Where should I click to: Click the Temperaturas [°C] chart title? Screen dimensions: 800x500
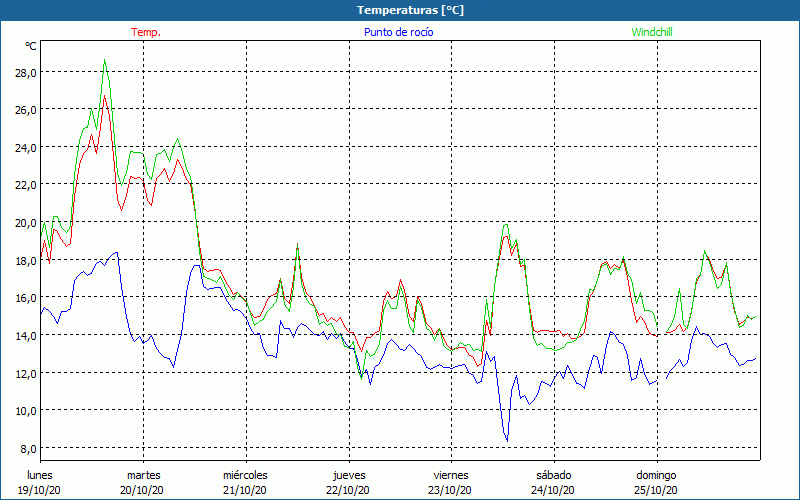click(411, 10)
